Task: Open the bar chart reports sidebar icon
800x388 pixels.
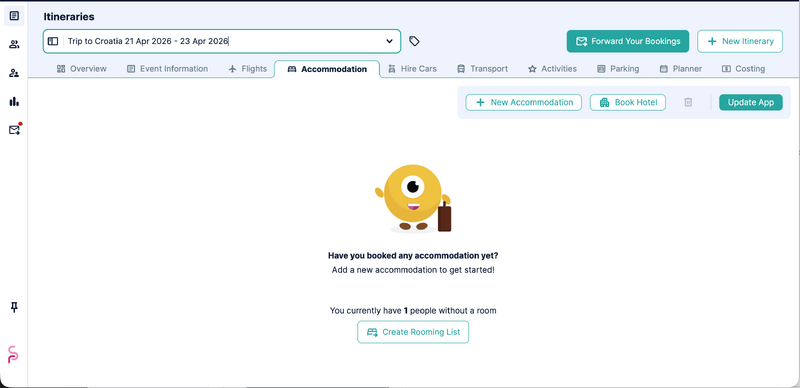Action: point(14,102)
